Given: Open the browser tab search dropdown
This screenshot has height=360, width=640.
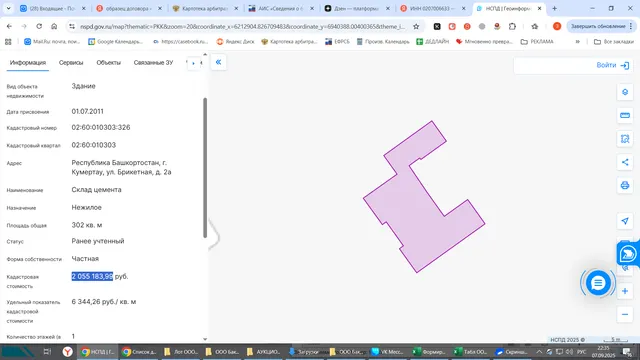Looking at the screenshot, I should (x=8, y=8).
